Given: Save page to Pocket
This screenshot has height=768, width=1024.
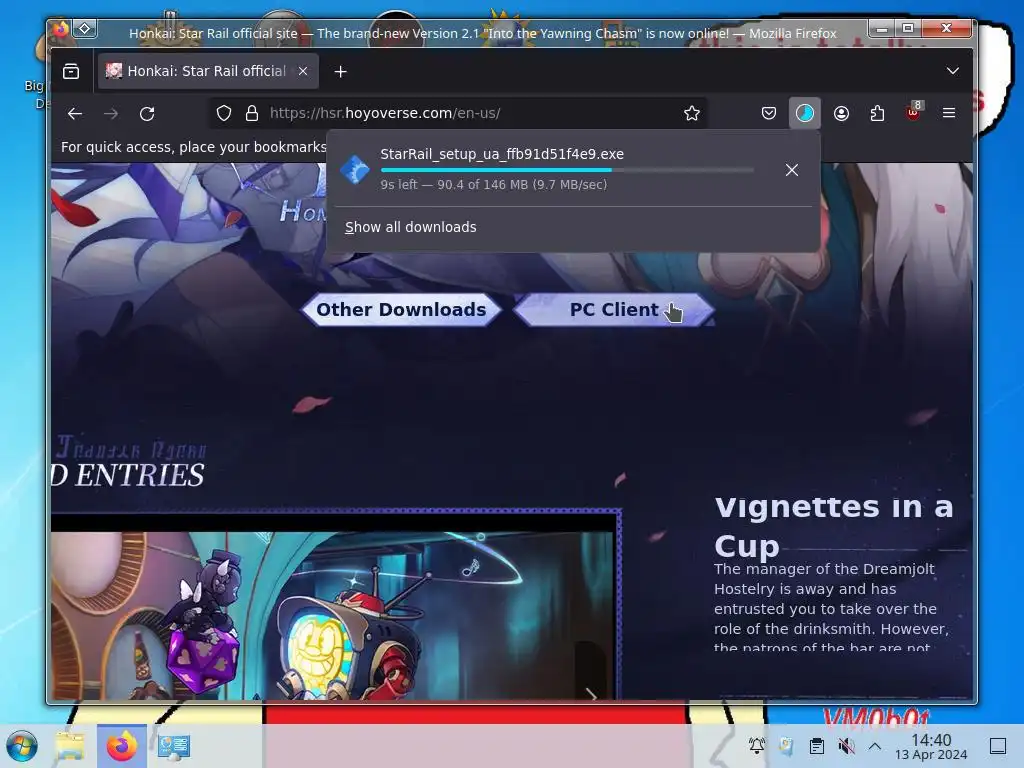Looking at the screenshot, I should click(769, 114).
